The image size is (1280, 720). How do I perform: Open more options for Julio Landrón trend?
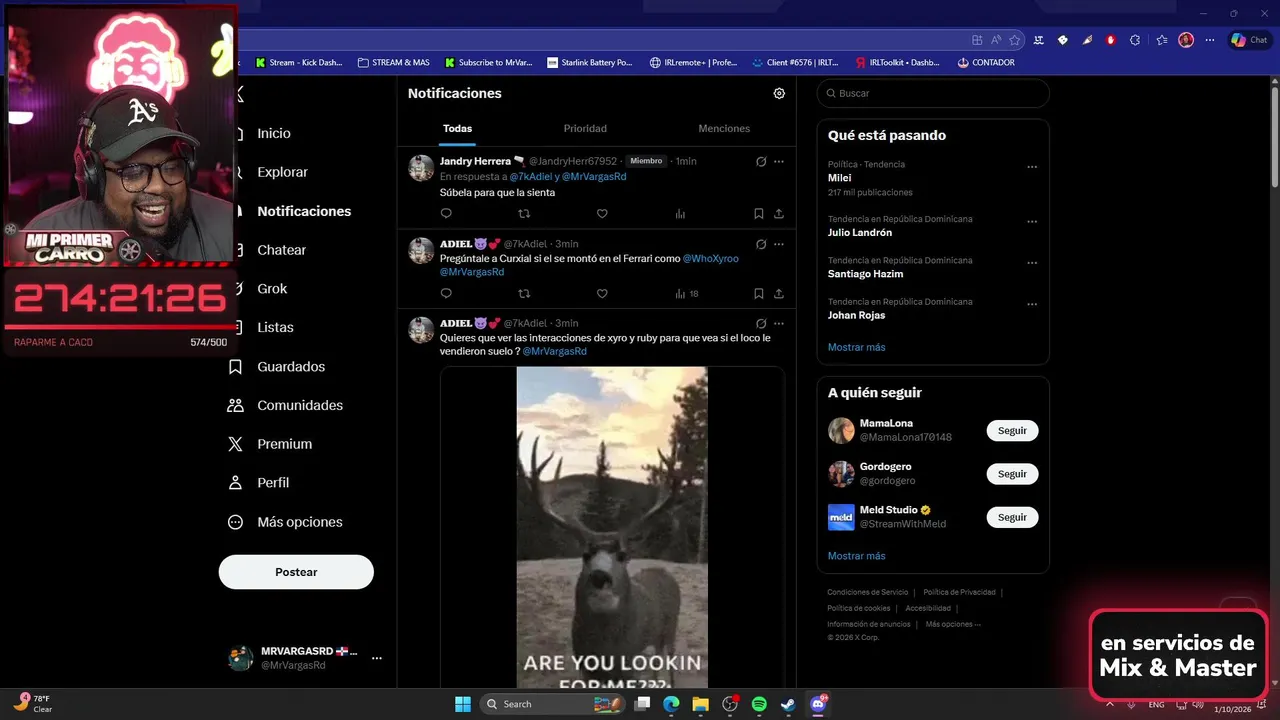(1032, 222)
